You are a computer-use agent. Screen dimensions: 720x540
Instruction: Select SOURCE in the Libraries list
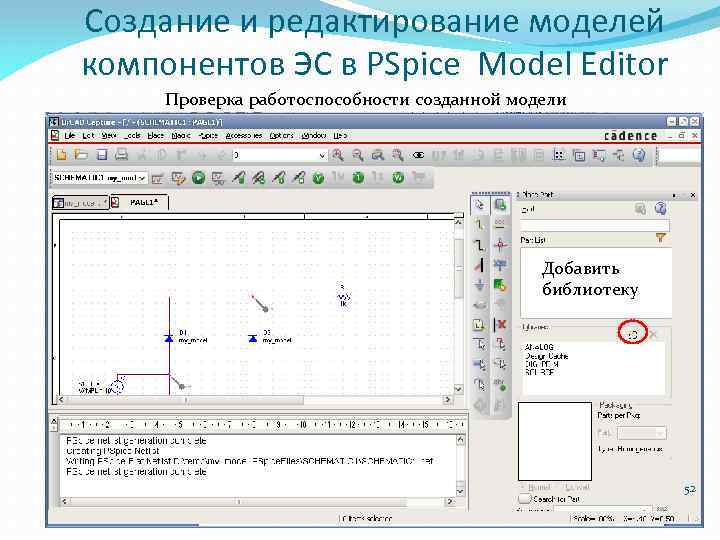539,372
